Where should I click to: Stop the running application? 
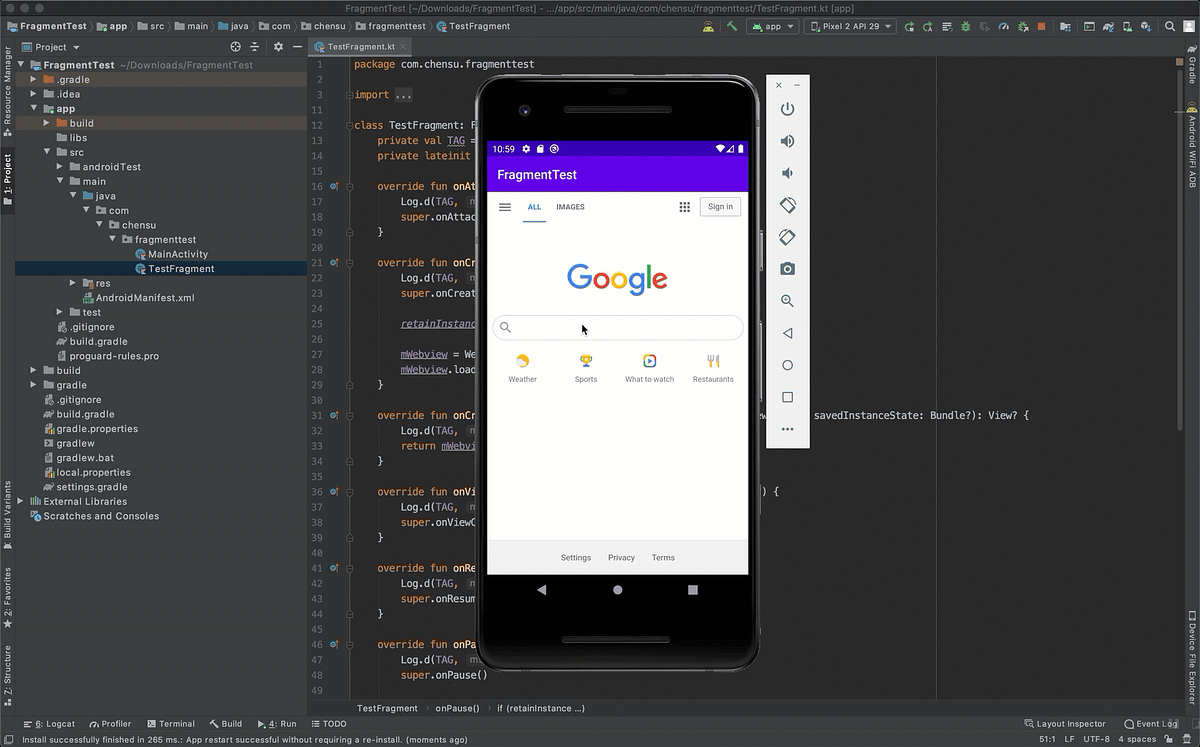pyautogui.click(x=1042, y=26)
